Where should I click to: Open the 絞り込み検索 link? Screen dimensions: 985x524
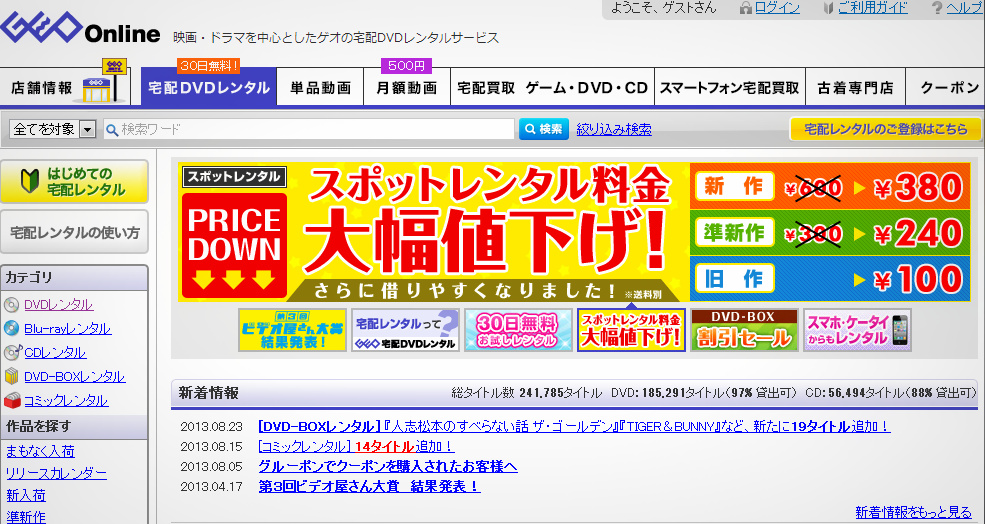click(614, 129)
